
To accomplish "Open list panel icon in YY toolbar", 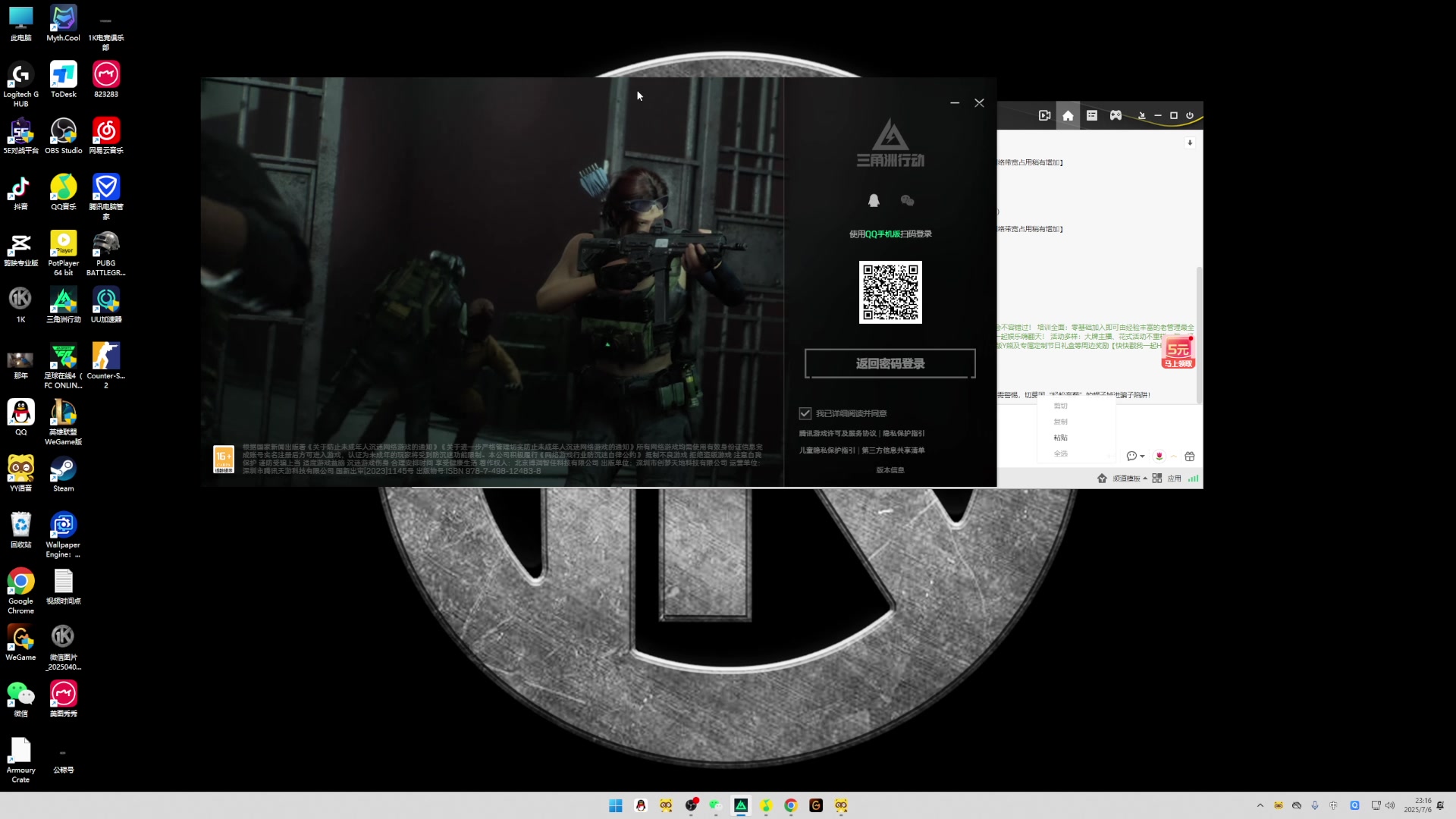I will [x=1092, y=115].
